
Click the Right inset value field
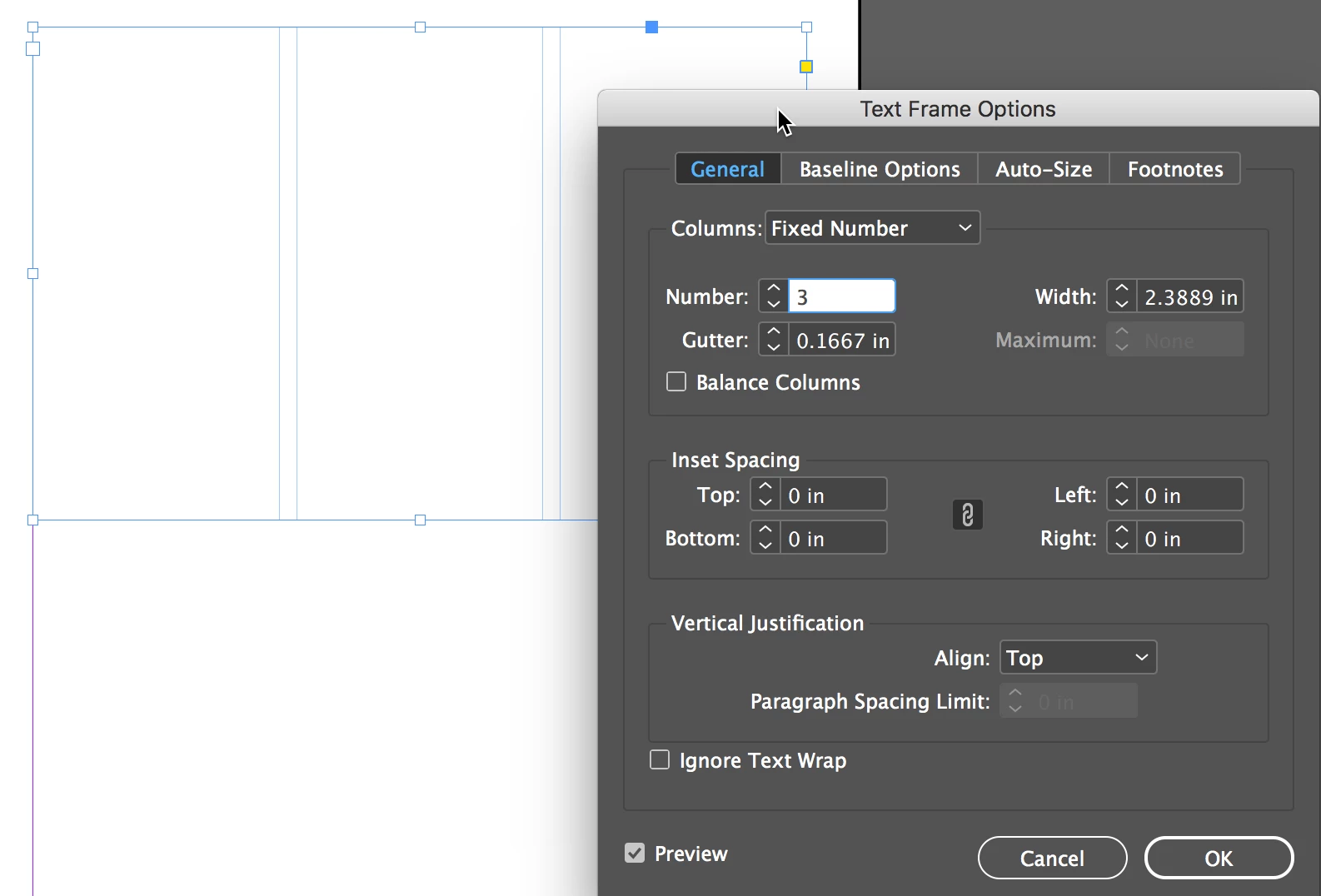click(x=1190, y=537)
